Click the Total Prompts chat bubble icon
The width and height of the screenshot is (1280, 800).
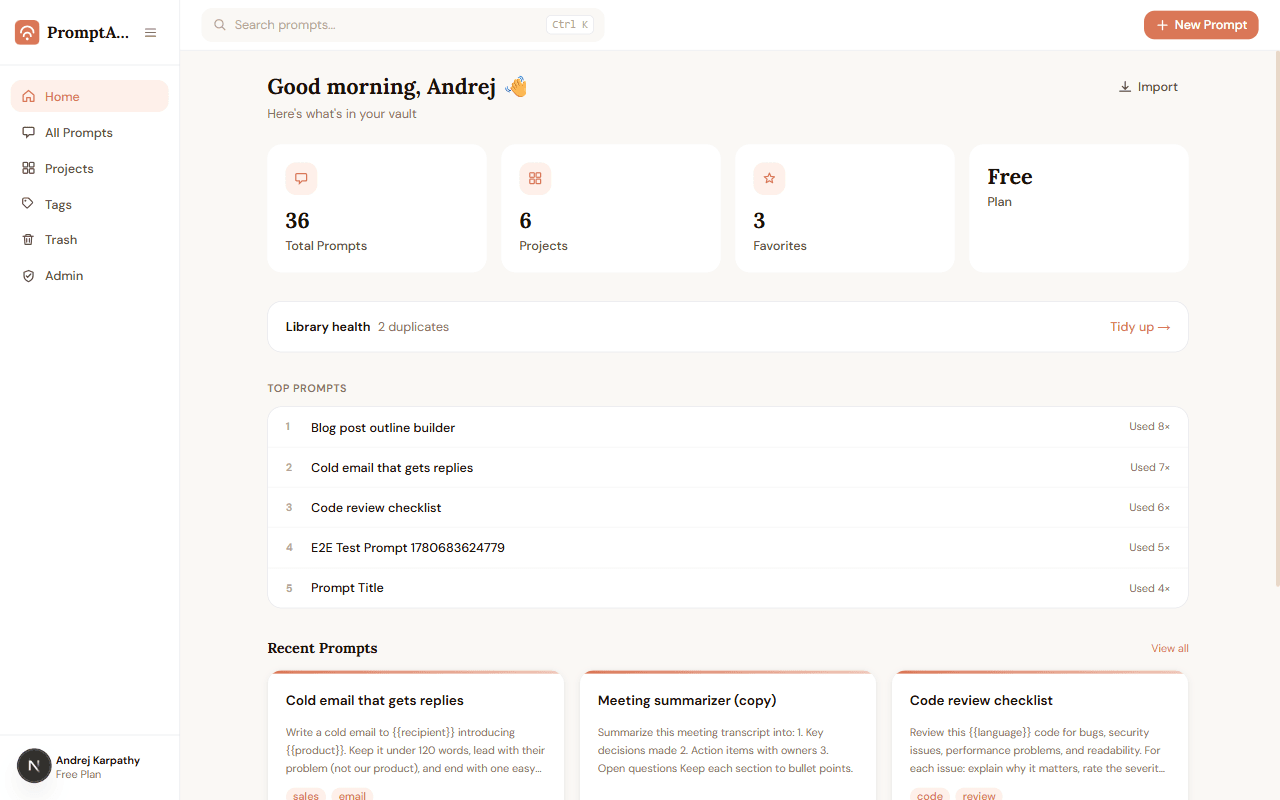301,179
